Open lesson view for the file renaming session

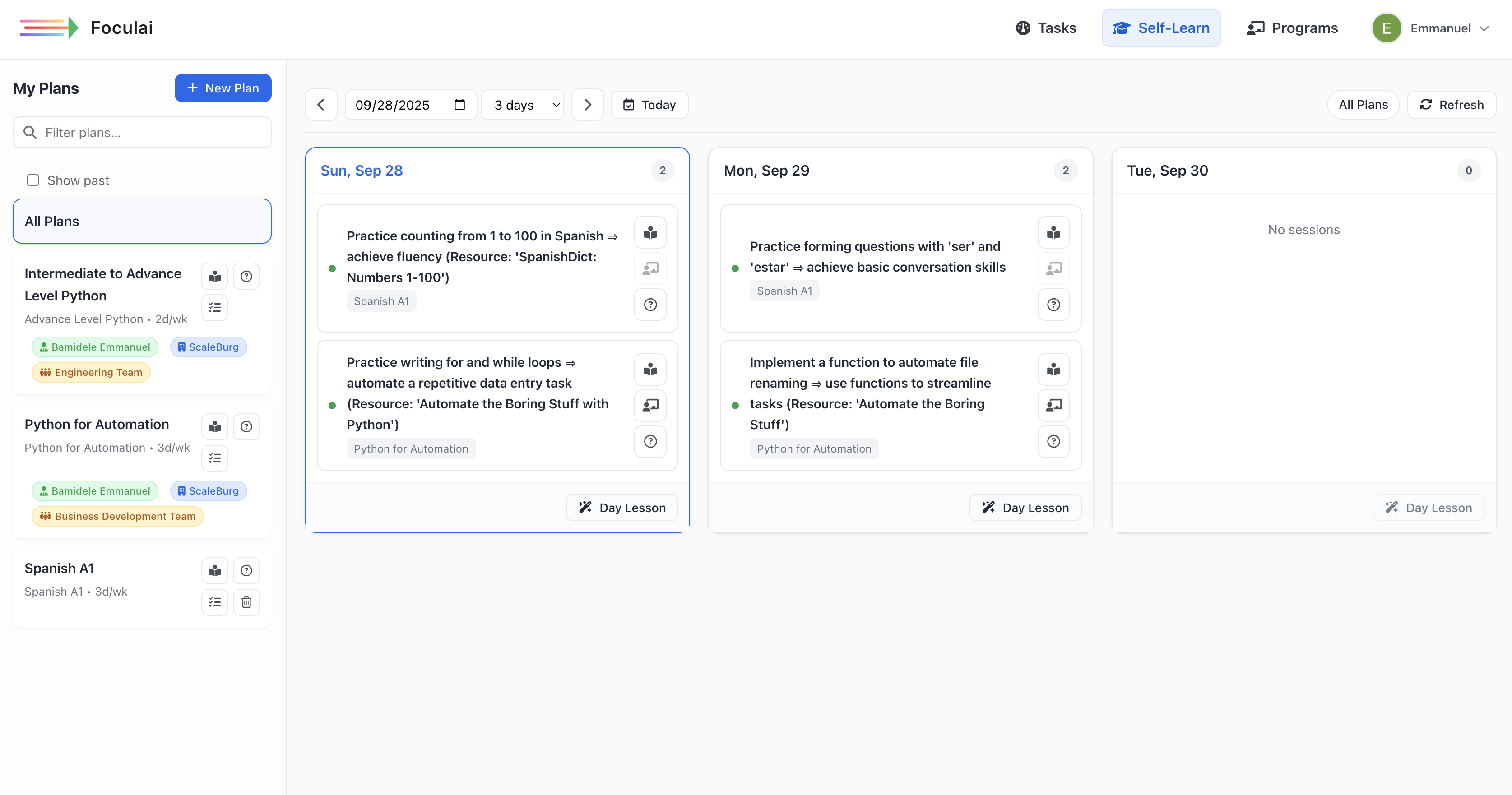[1053, 406]
